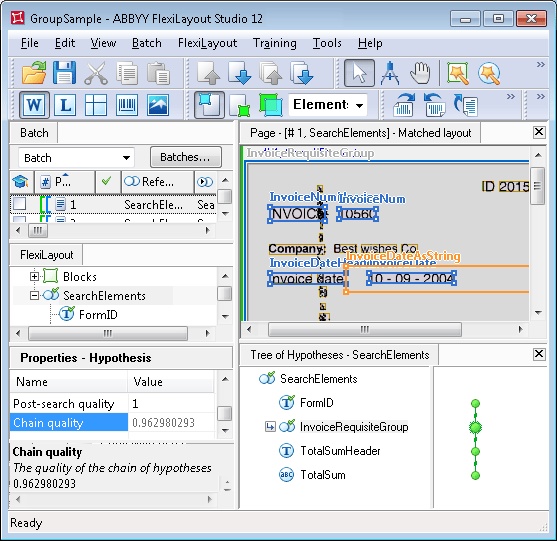Open the Tools menu
Image resolution: width=557 pixels, height=541 pixels.
(327, 43)
